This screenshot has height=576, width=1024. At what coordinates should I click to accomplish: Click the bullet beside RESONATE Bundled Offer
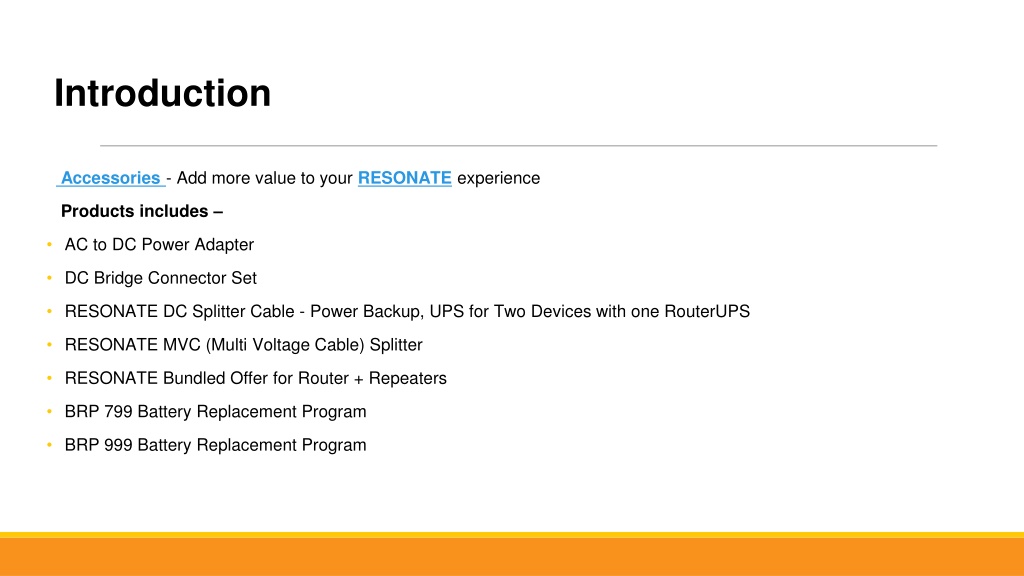[x=50, y=378]
